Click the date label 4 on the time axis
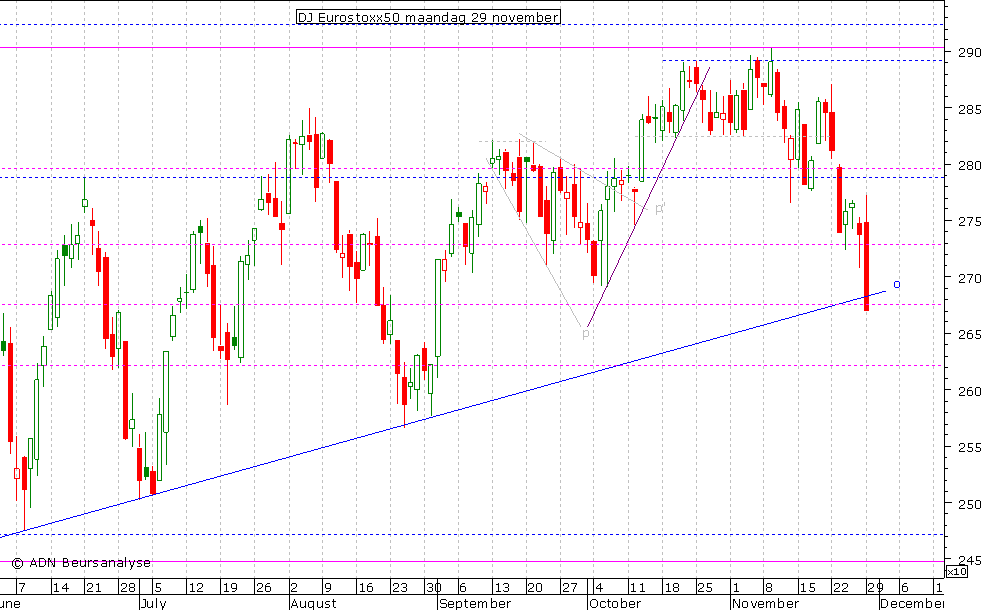985x610 pixels. (x=599, y=587)
